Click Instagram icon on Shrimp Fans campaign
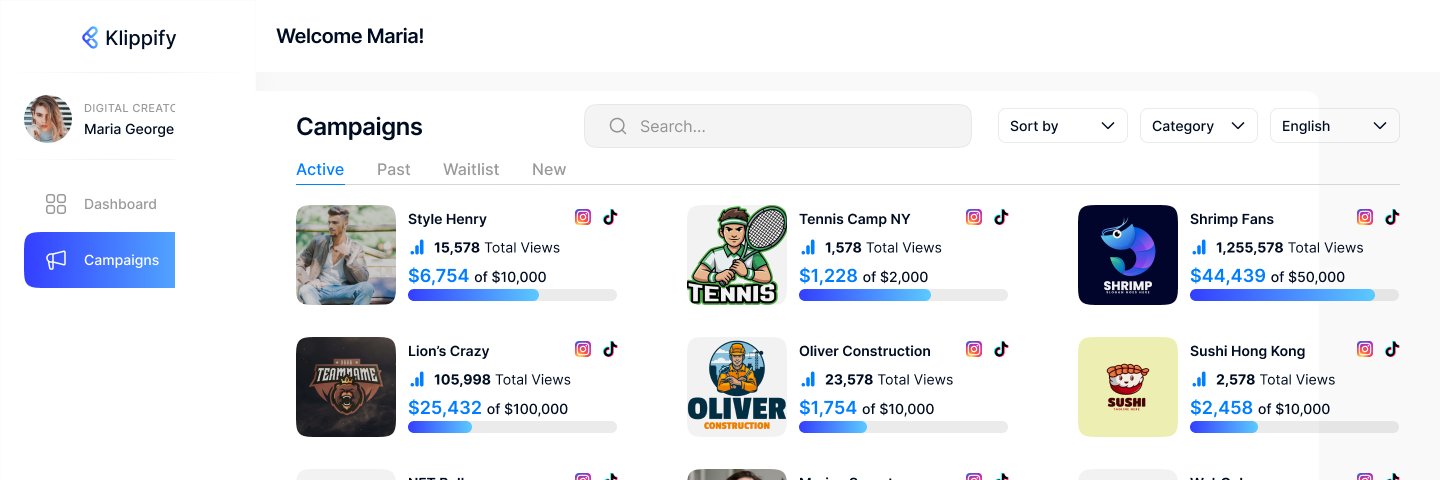 pos(1365,217)
